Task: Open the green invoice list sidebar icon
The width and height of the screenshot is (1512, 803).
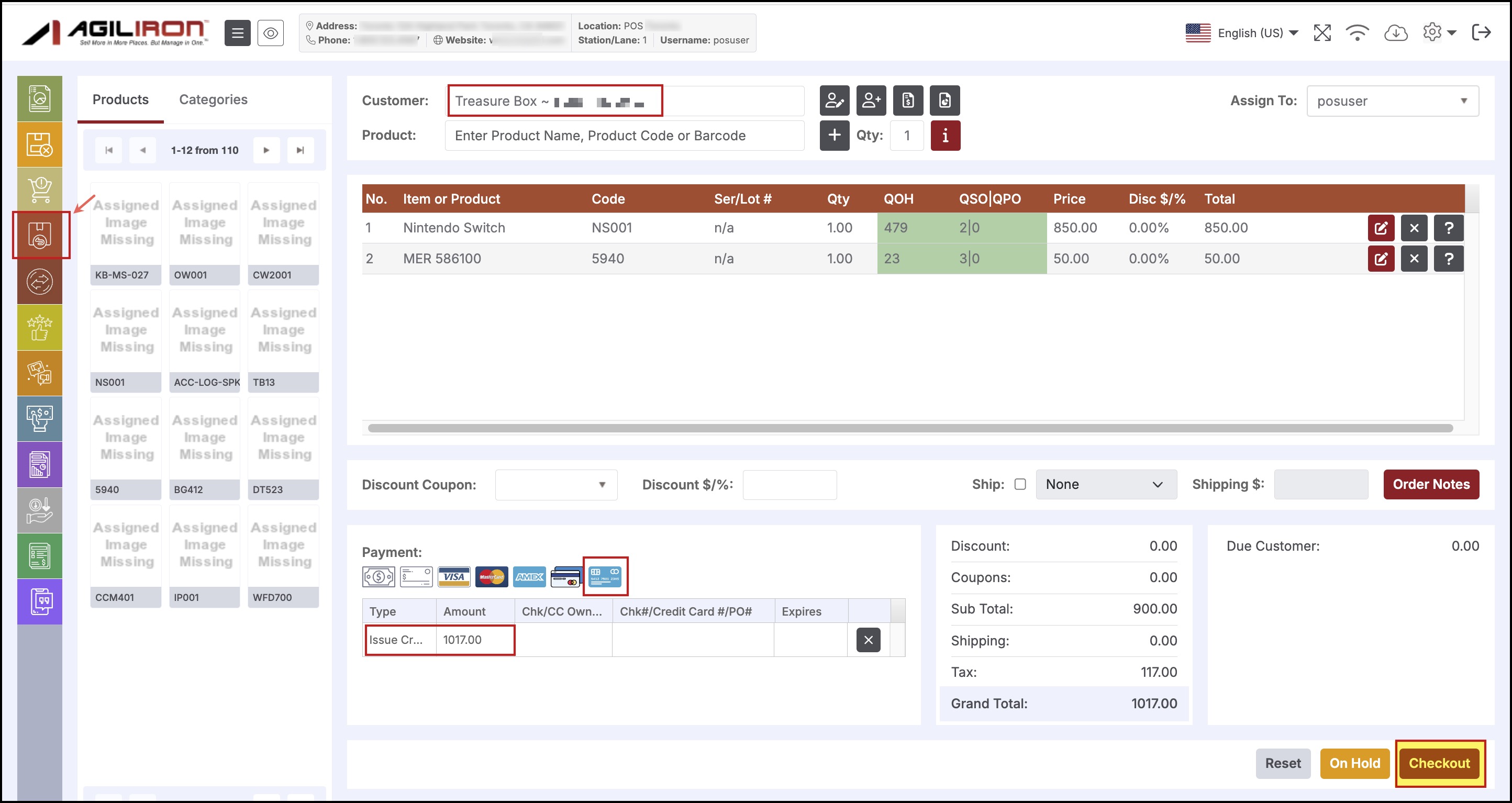Action: point(39,556)
